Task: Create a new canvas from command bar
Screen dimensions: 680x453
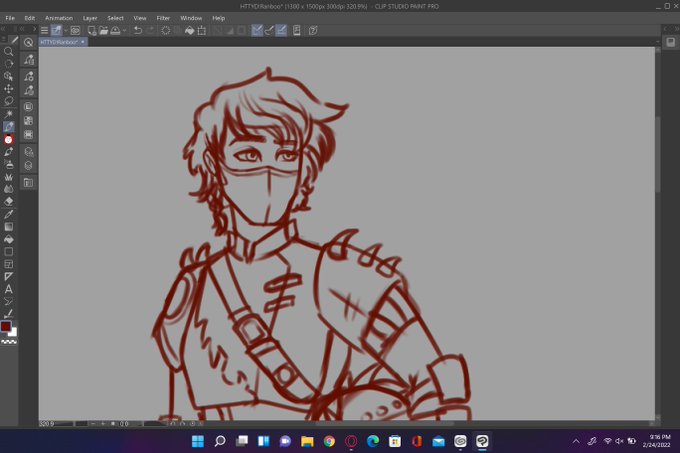Action: [x=92, y=30]
